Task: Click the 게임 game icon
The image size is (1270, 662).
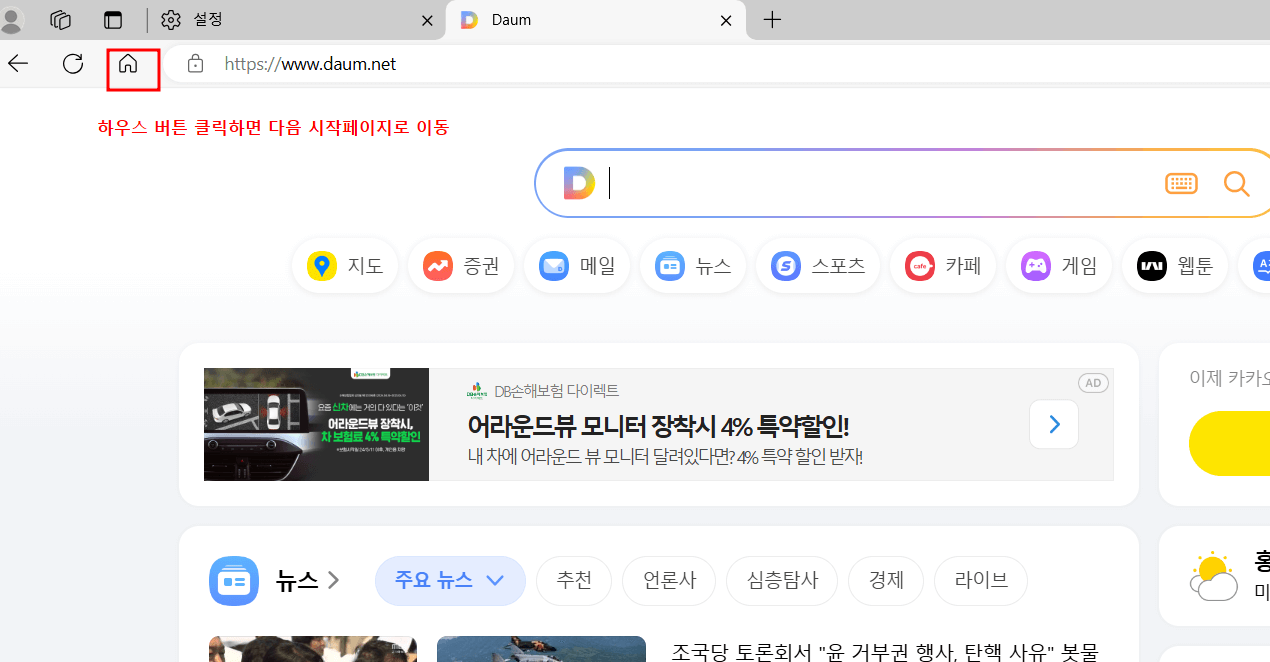Action: pyautogui.click(x=1035, y=265)
